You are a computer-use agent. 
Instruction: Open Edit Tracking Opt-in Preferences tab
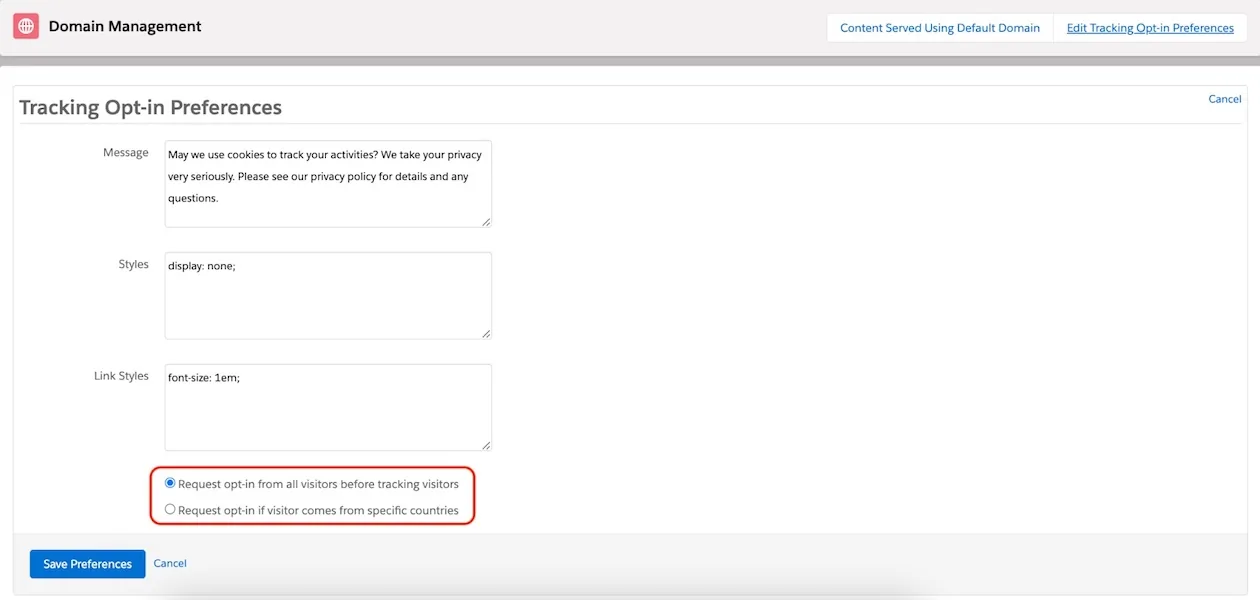1150,28
